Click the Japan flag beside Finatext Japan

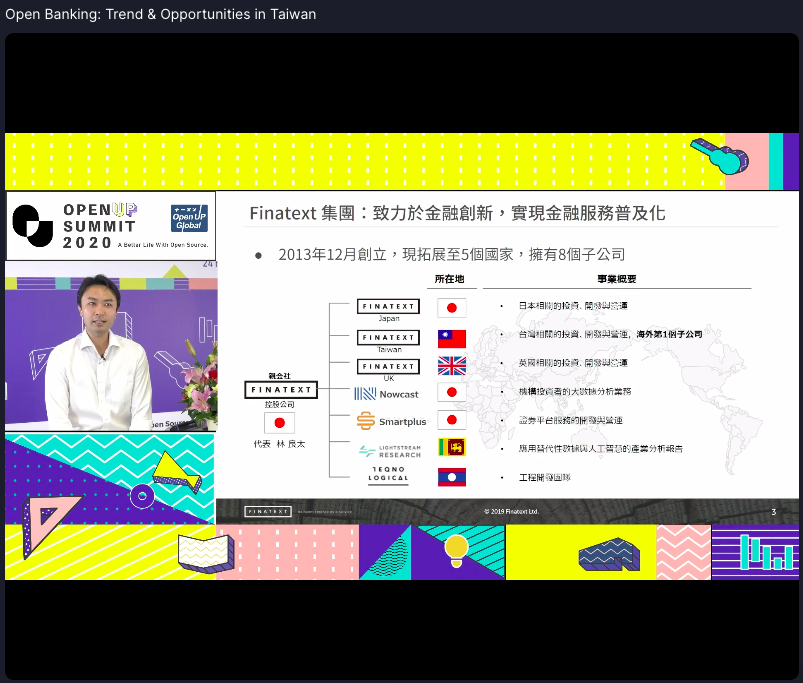click(x=450, y=308)
